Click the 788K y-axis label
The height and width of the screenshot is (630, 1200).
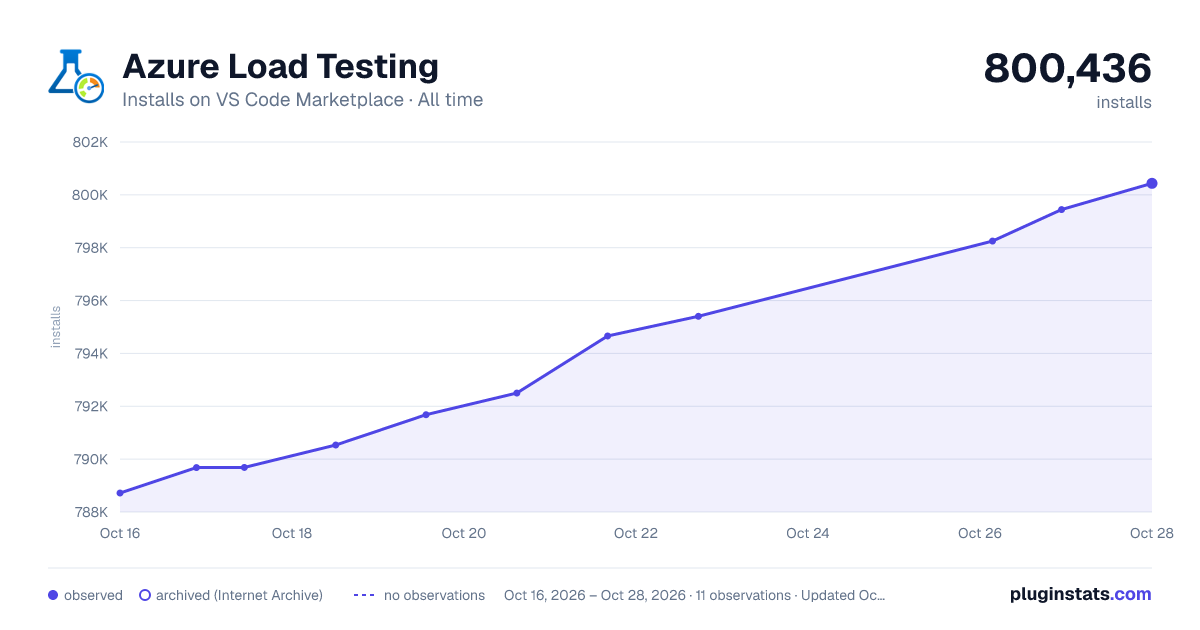[90, 512]
